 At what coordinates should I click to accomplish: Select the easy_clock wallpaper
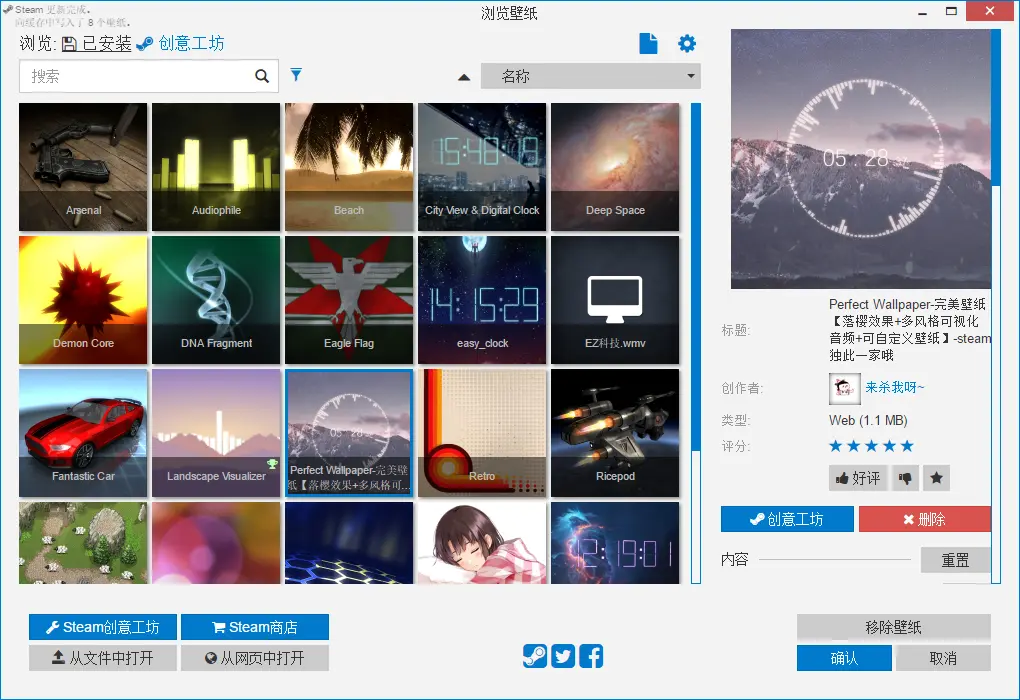(x=482, y=300)
